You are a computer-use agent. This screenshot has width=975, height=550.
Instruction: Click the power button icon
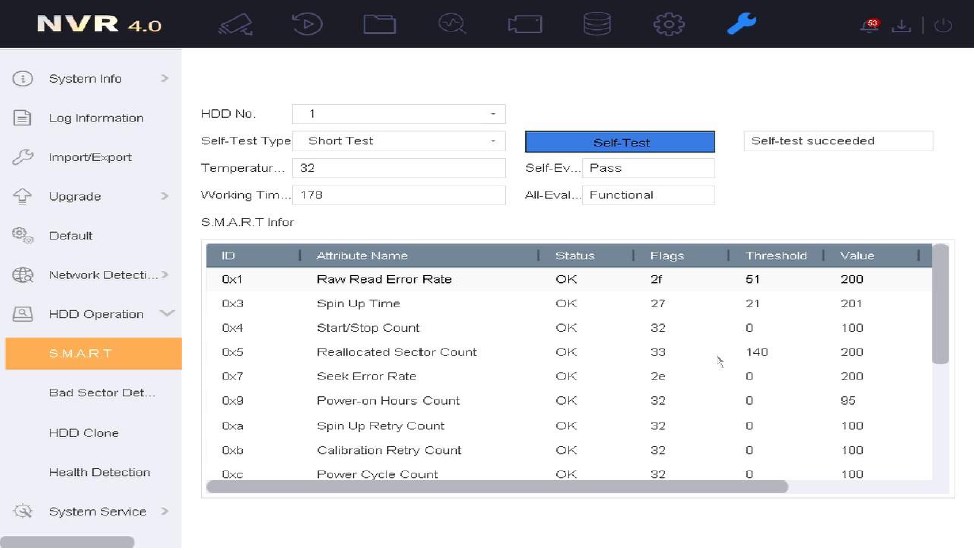point(942,26)
